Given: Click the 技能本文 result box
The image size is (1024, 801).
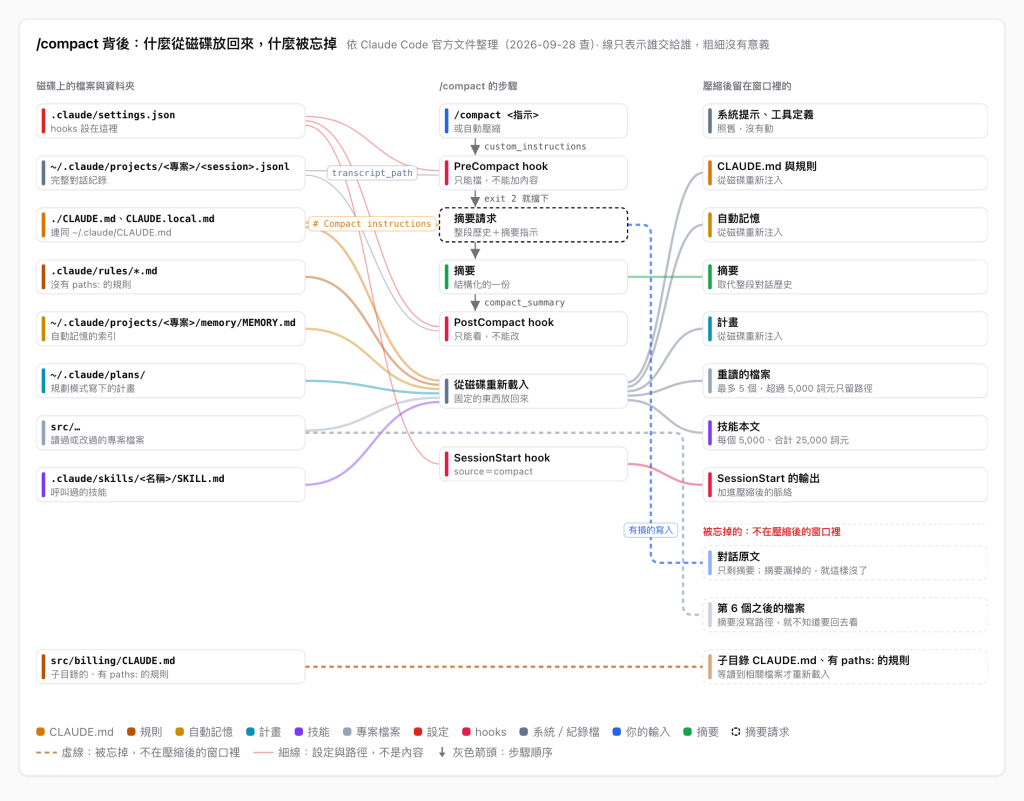Looking at the screenshot, I should pyautogui.click(x=844, y=433).
